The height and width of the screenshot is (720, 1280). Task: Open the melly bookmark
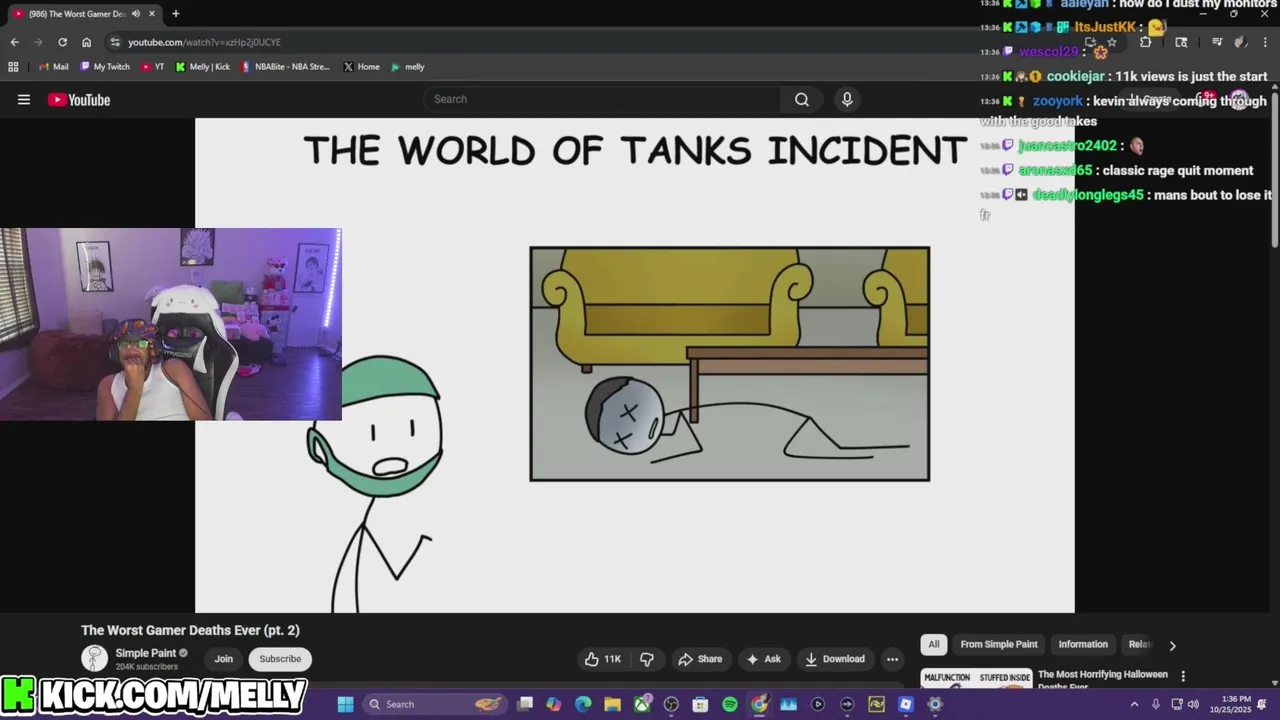408,67
